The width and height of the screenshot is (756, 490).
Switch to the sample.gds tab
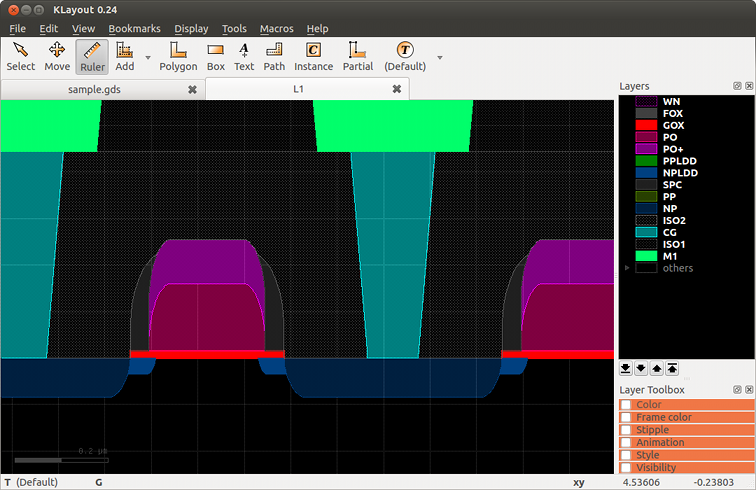point(94,89)
